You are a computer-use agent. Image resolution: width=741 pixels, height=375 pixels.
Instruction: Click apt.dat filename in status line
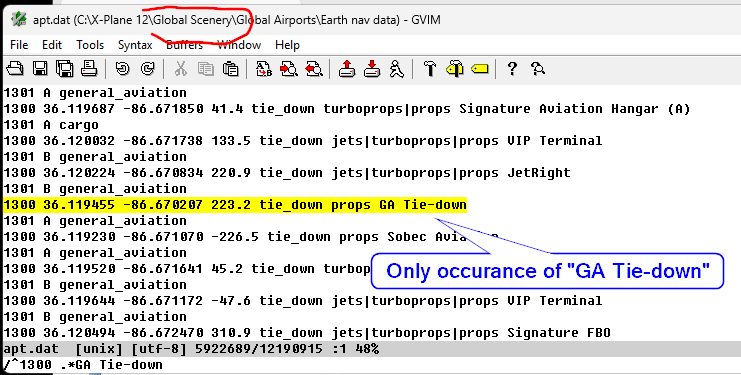pyautogui.click(x=31, y=349)
